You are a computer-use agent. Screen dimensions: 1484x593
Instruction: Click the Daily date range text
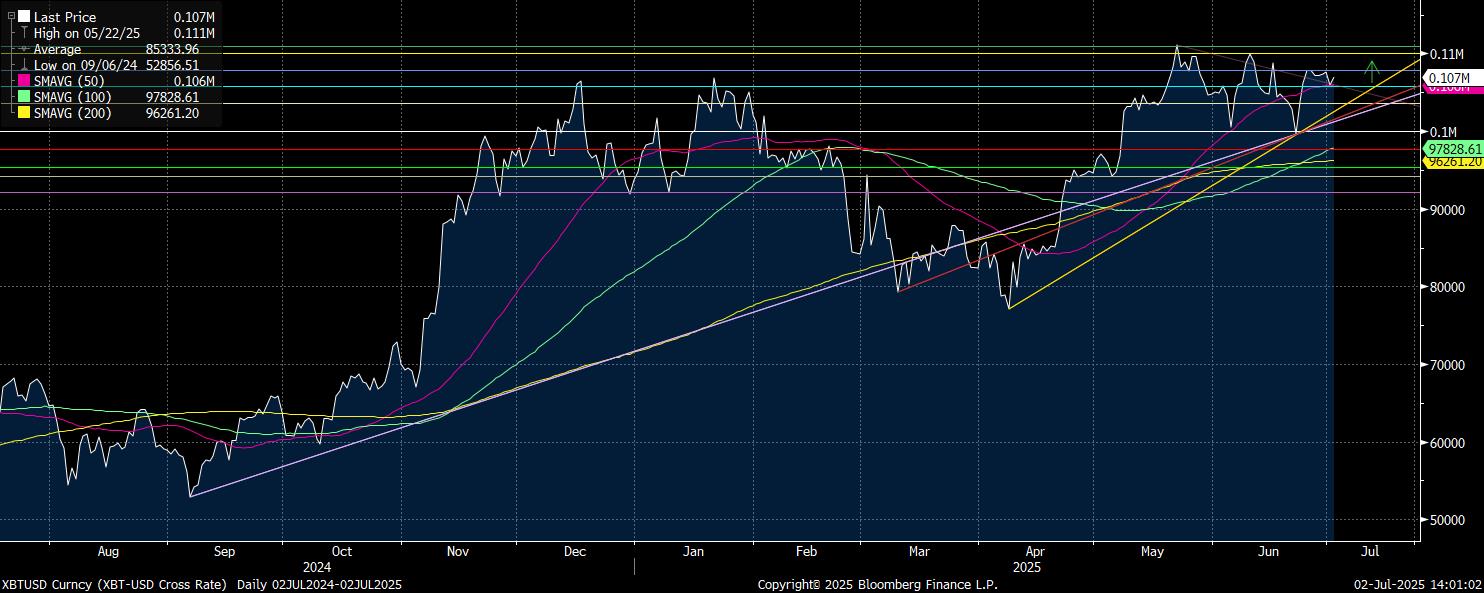[x=319, y=584]
